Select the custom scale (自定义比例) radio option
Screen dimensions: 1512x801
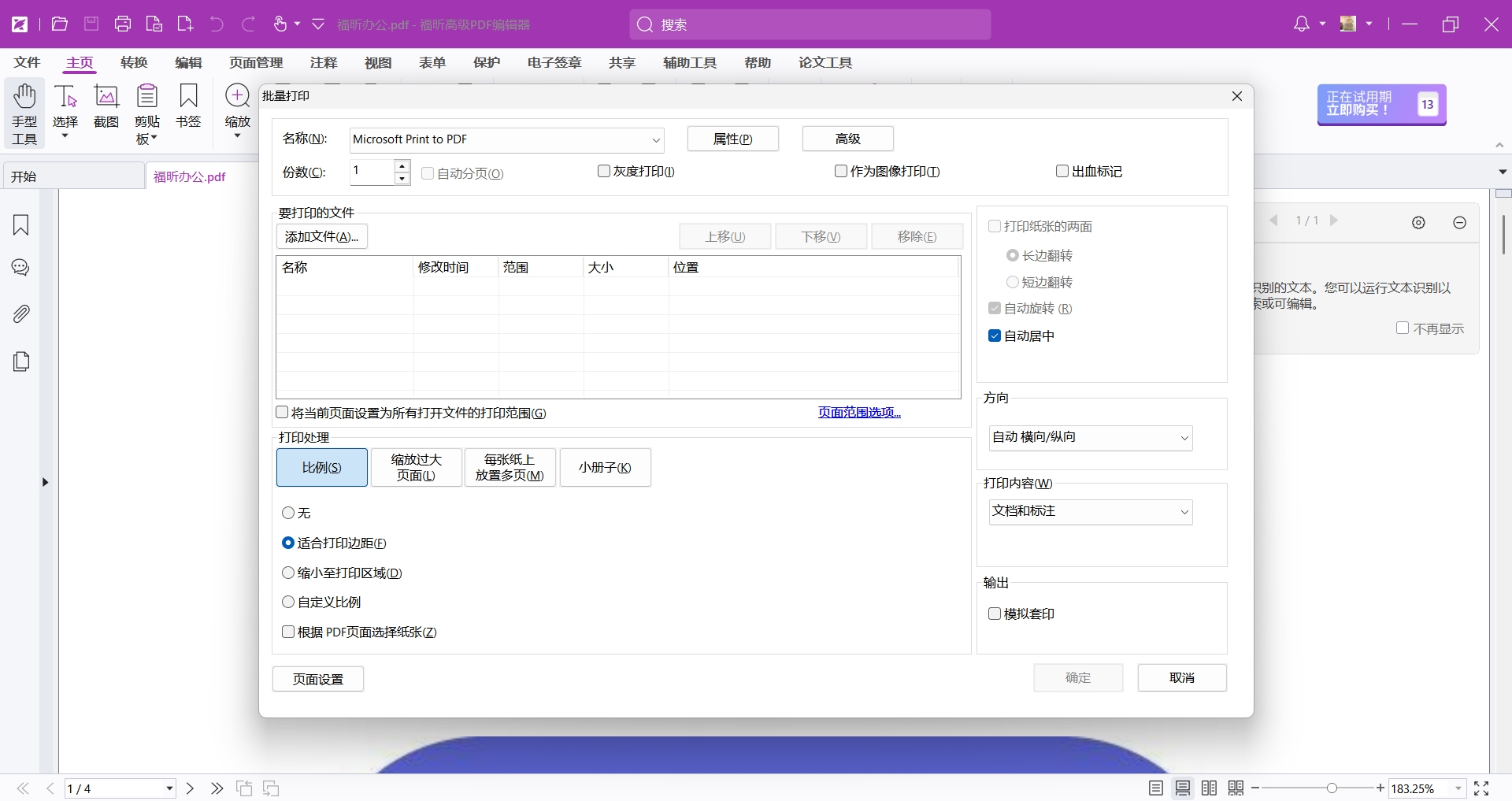pos(288,603)
